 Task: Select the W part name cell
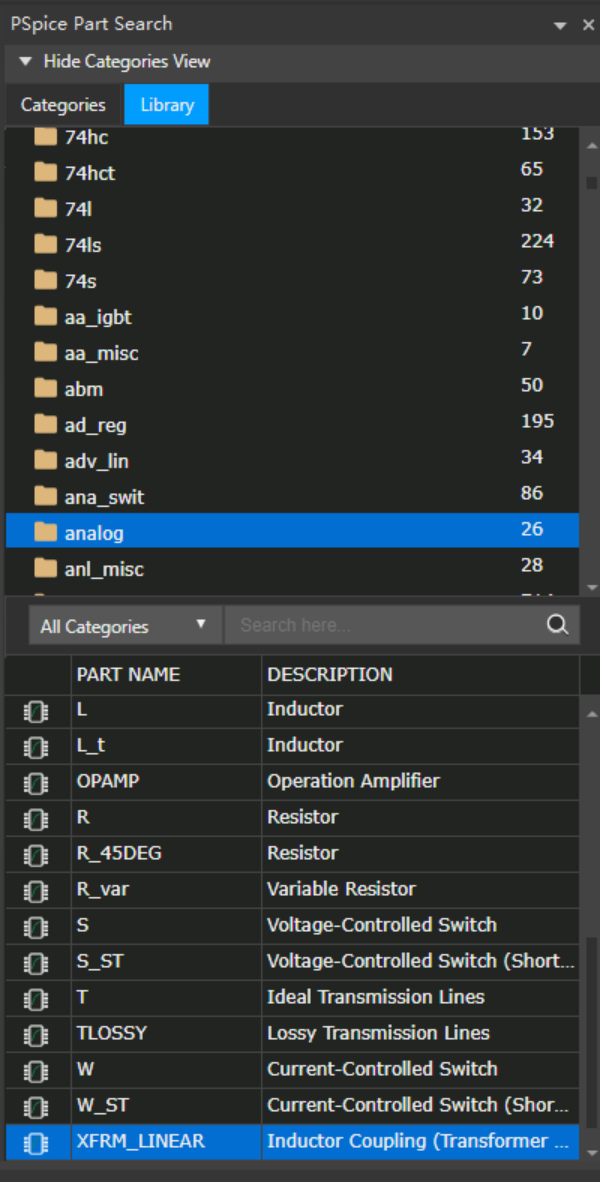(167, 1069)
